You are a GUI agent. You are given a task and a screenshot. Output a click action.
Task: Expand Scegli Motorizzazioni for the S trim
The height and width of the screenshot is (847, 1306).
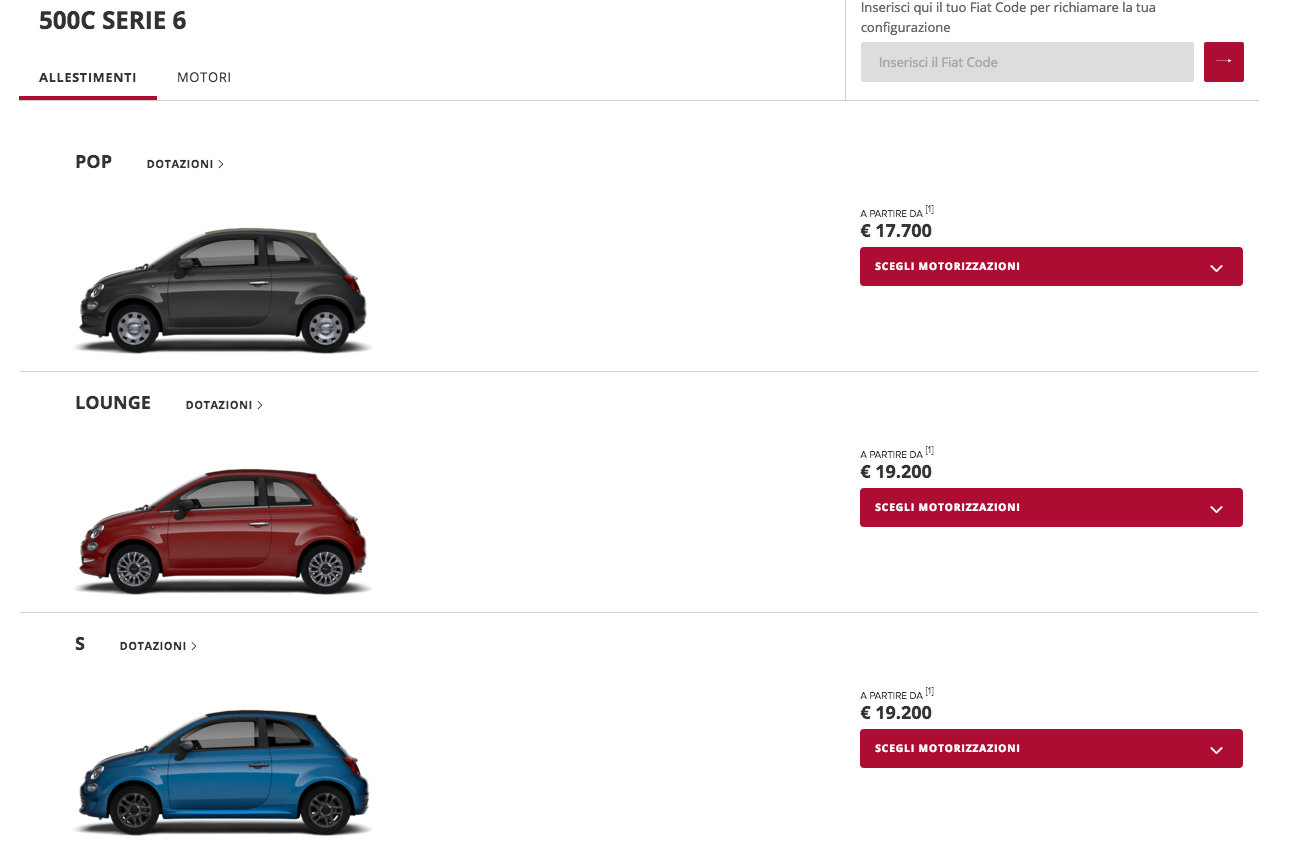(1051, 749)
